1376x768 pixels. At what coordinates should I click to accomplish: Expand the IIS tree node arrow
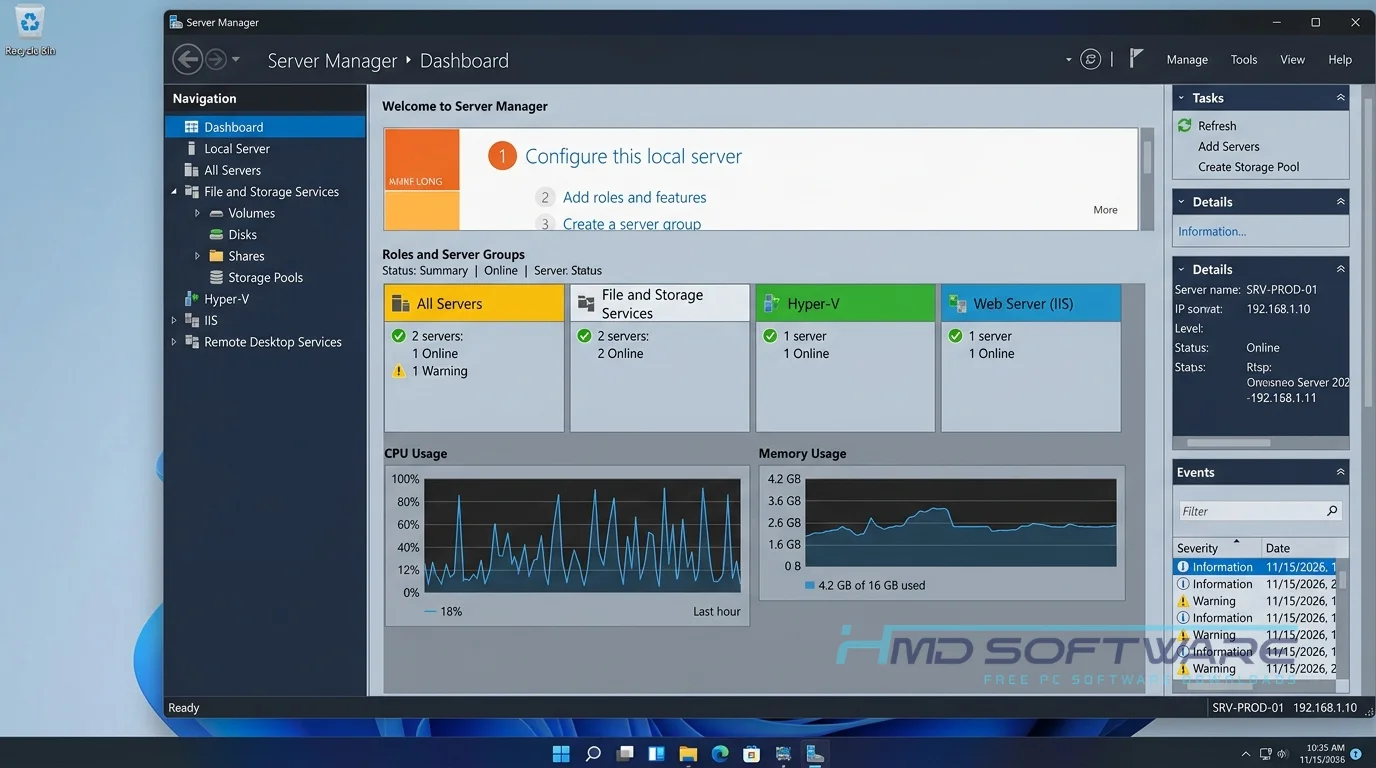(x=174, y=320)
